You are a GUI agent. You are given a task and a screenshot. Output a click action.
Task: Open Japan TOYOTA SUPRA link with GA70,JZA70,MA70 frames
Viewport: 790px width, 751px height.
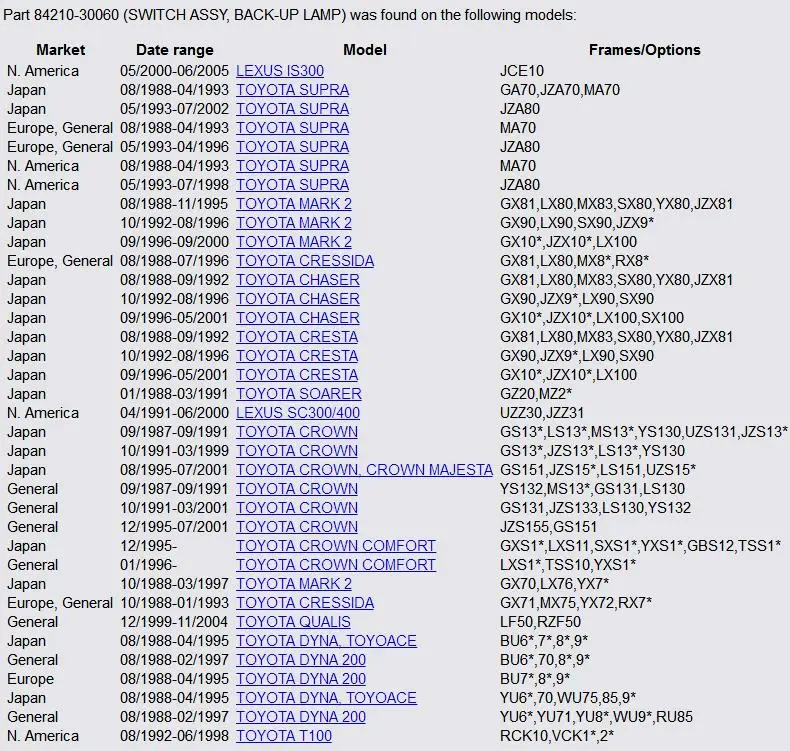tap(292, 90)
